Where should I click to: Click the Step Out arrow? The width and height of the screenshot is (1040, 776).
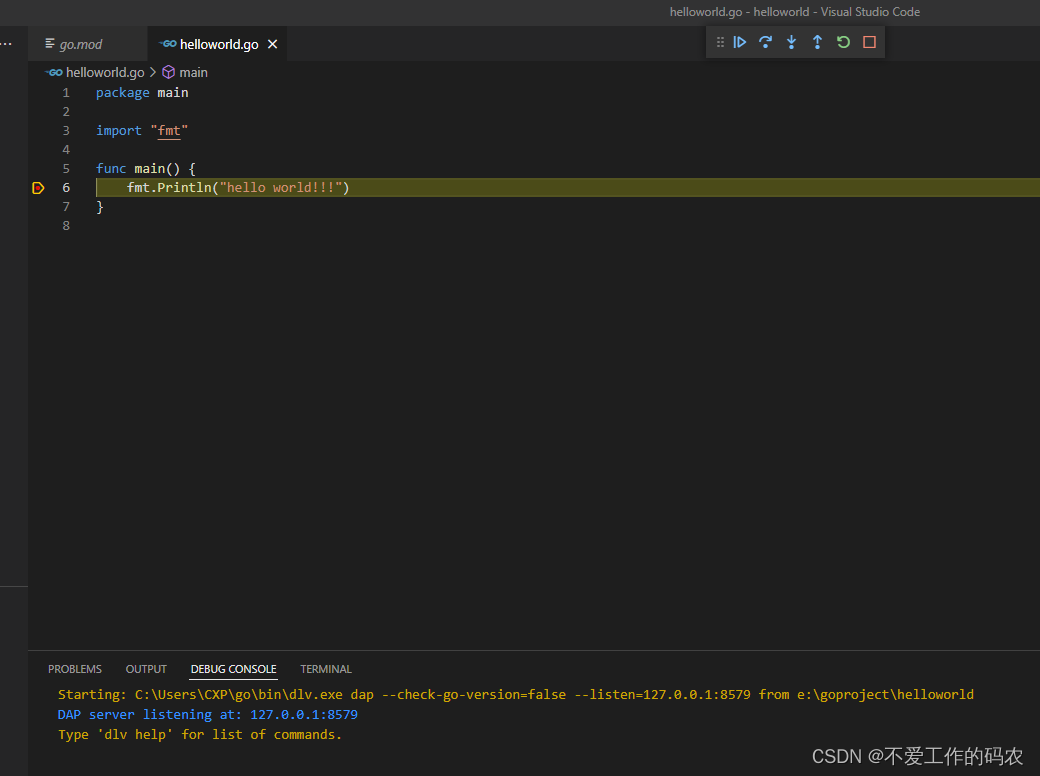[x=817, y=42]
